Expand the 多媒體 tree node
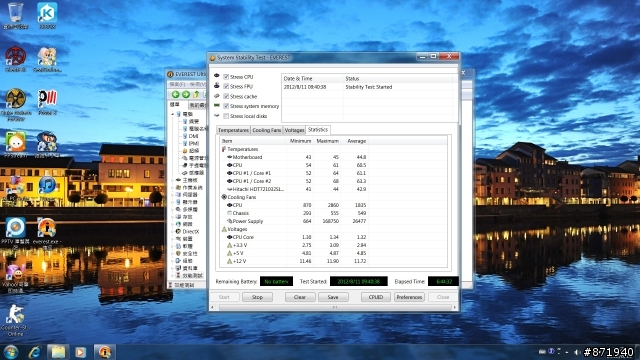This screenshot has width=640, height=360. click(x=173, y=209)
